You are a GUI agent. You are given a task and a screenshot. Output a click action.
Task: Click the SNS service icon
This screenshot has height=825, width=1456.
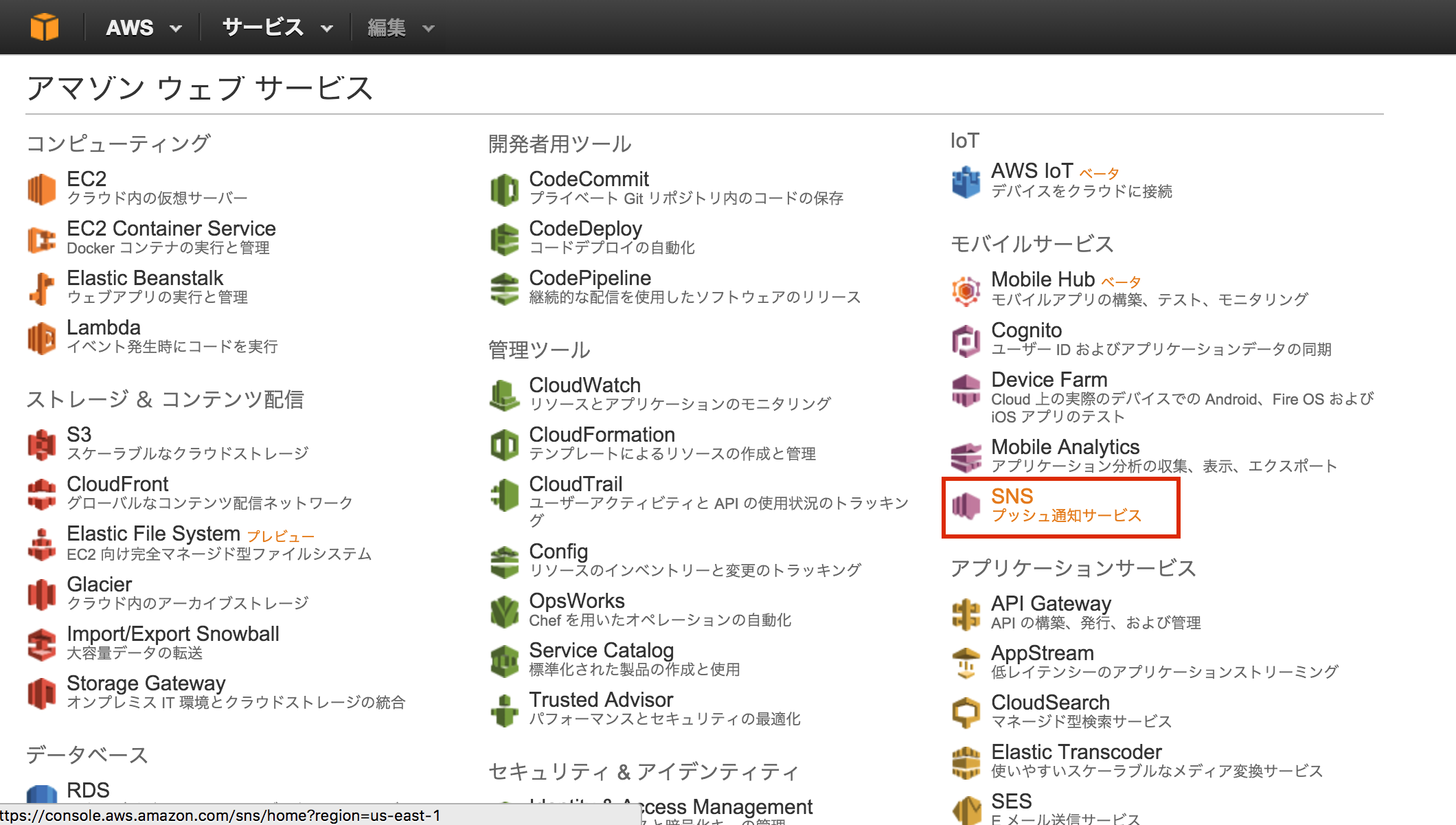tap(966, 506)
